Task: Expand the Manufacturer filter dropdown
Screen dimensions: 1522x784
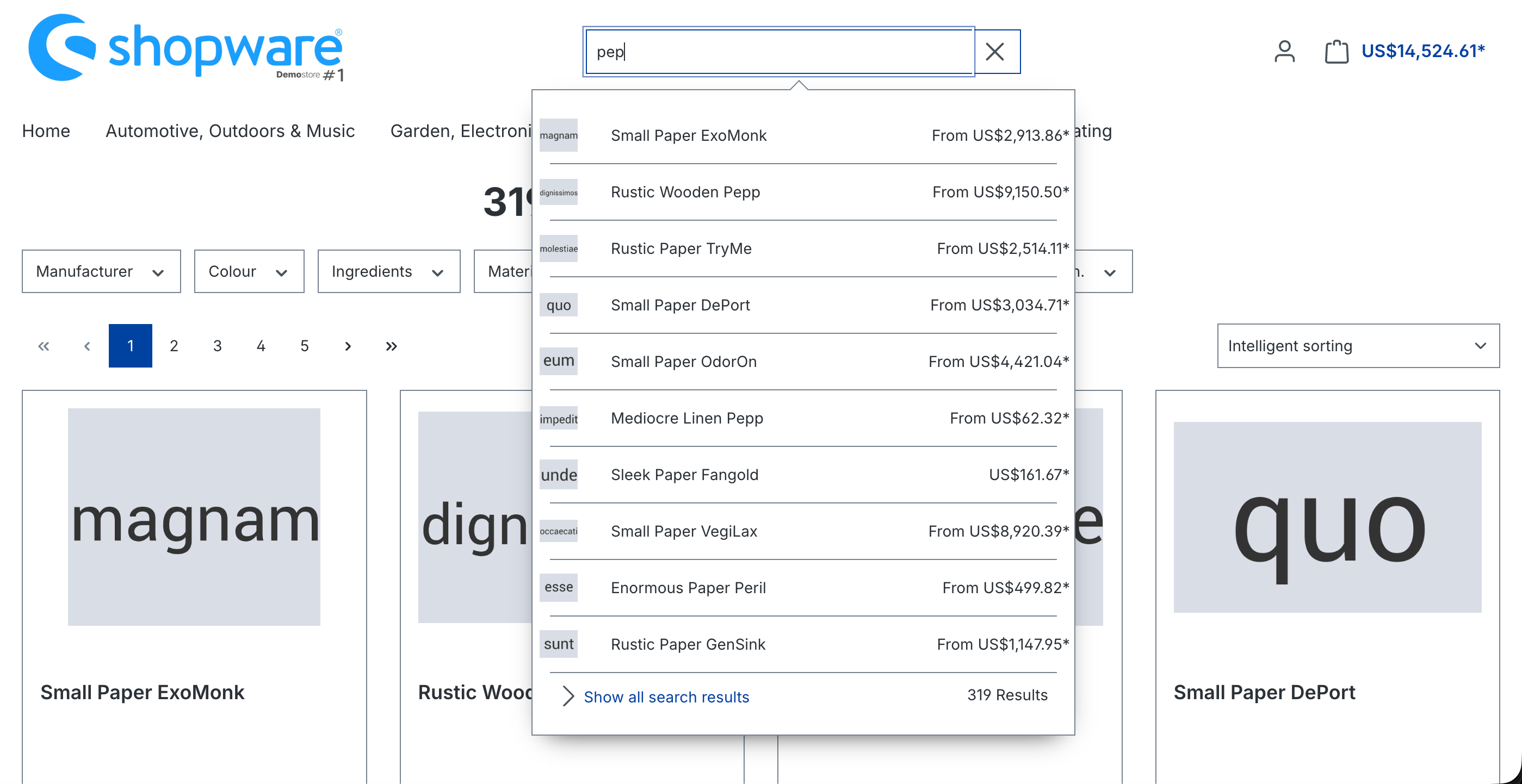Action: click(x=101, y=271)
